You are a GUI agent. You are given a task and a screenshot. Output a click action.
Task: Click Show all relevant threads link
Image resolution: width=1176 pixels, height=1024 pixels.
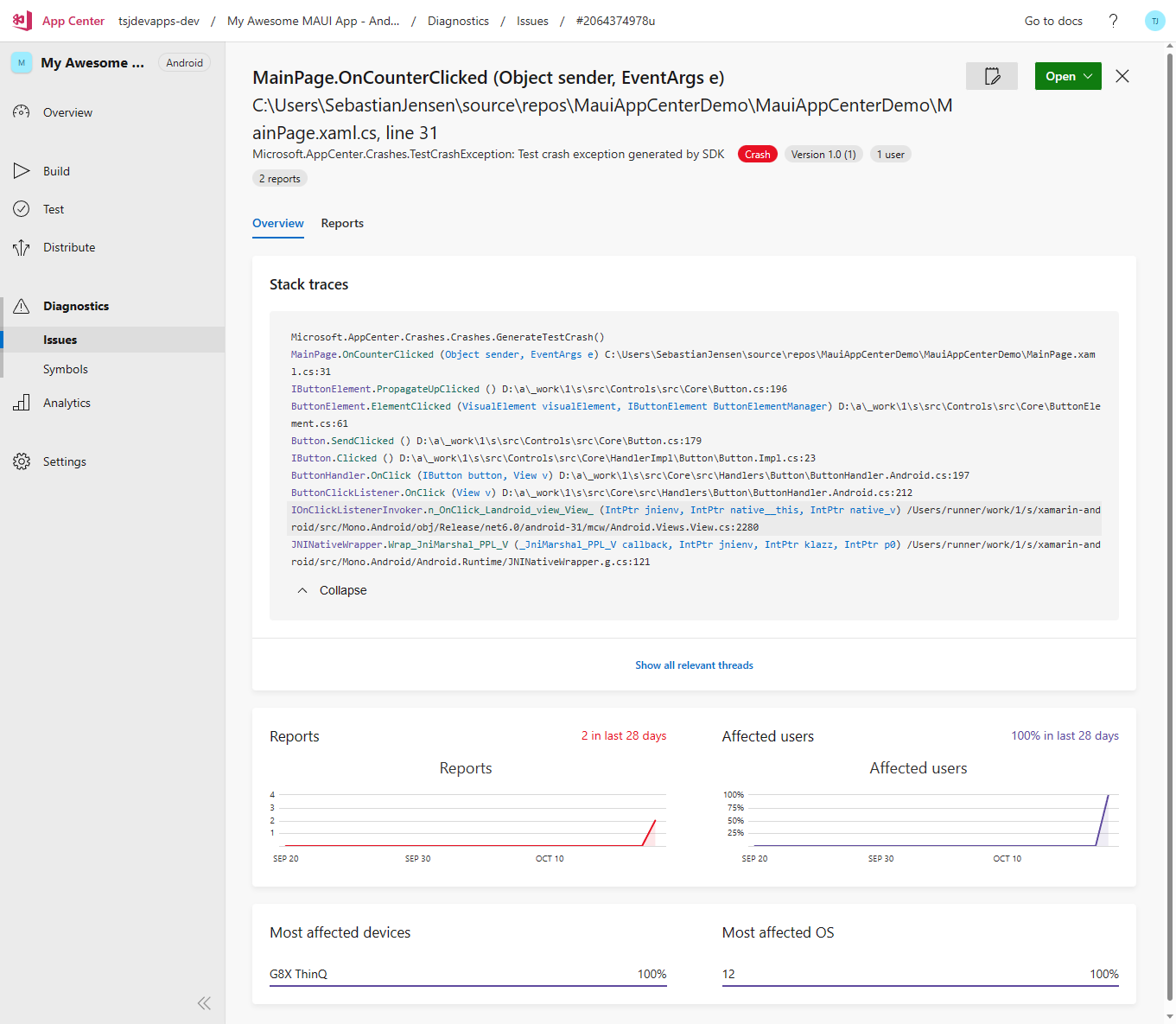click(x=694, y=665)
